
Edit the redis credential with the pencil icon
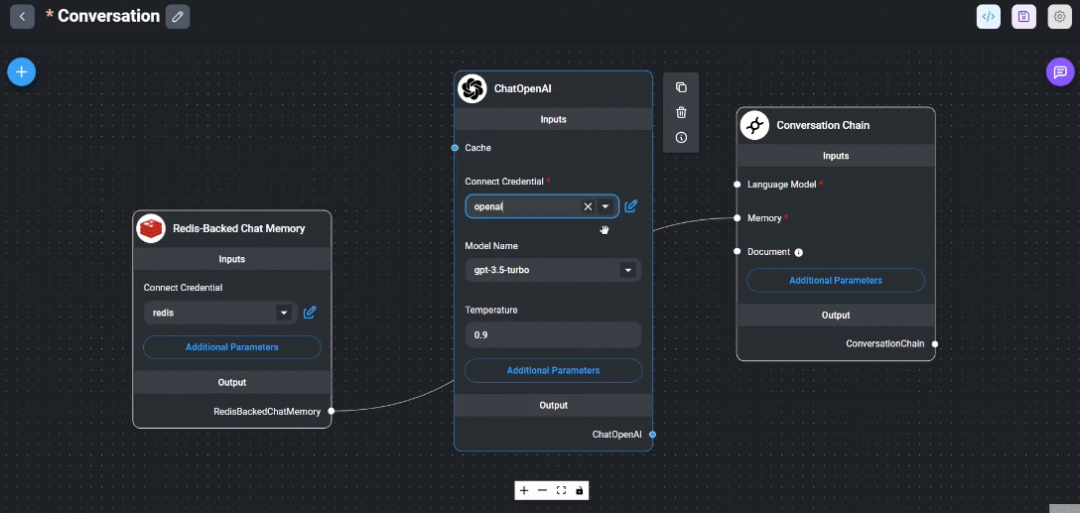click(309, 313)
